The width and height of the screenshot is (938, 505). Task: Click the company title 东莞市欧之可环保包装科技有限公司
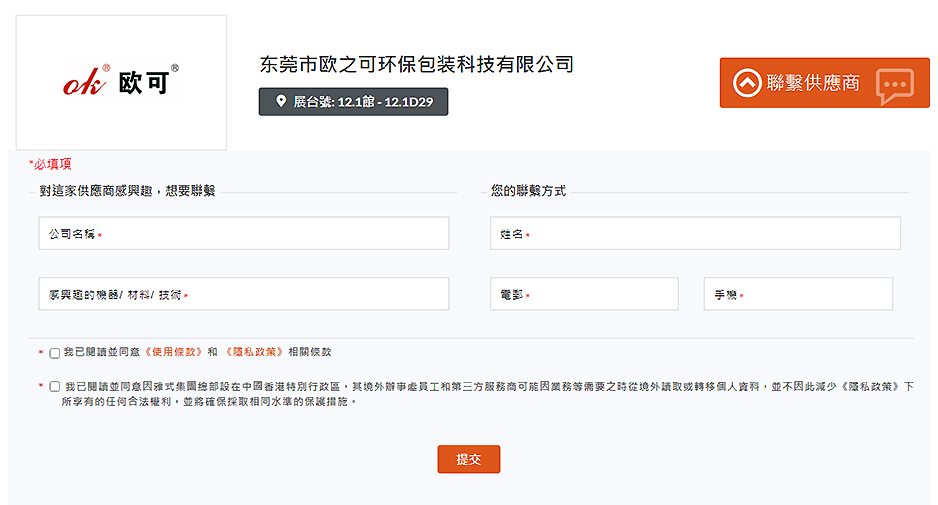[x=416, y=65]
